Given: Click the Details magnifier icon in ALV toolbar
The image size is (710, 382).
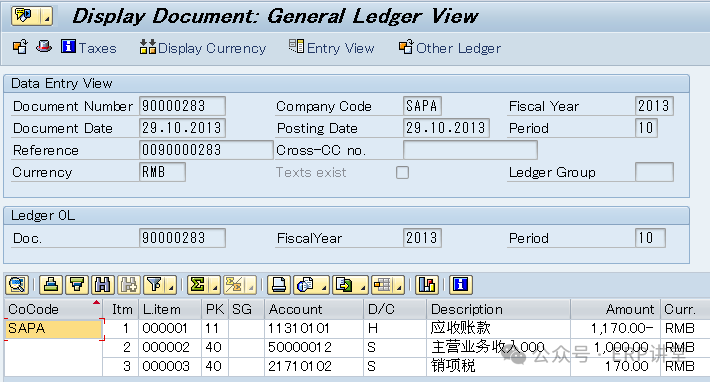Looking at the screenshot, I should pyautogui.click(x=17, y=285).
